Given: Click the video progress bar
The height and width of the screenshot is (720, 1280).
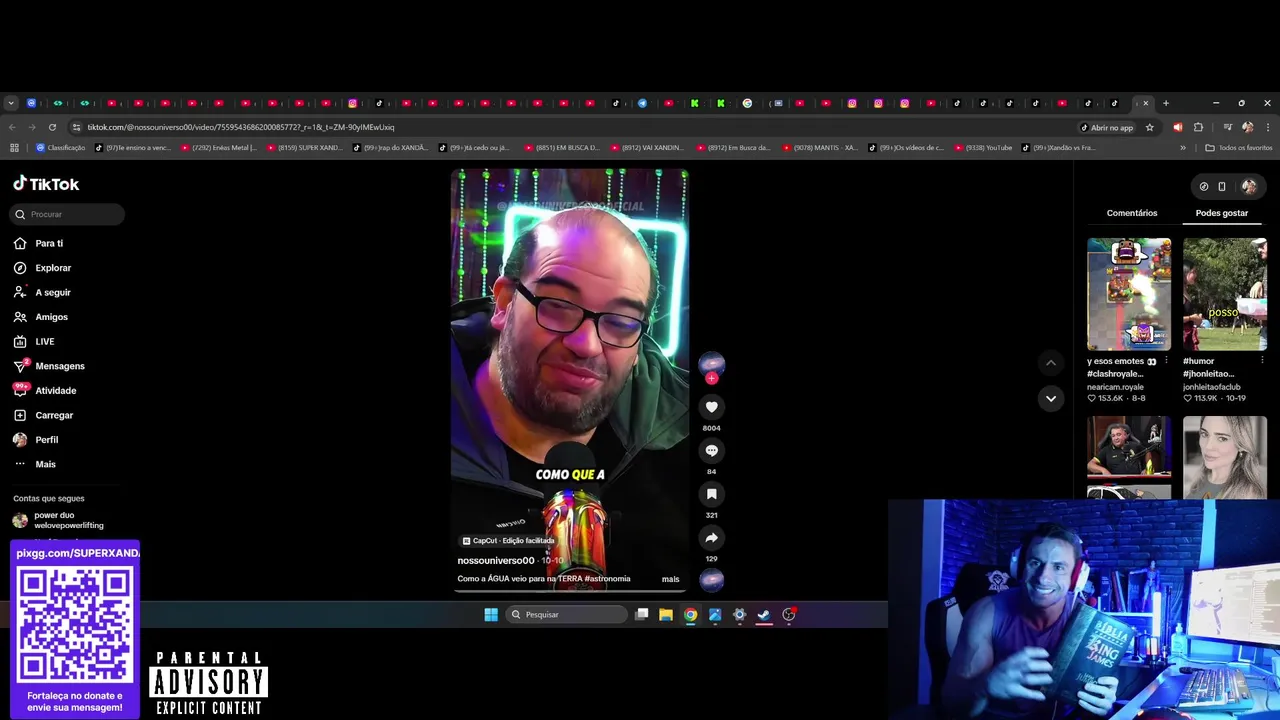Looking at the screenshot, I should (x=570, y=591).
